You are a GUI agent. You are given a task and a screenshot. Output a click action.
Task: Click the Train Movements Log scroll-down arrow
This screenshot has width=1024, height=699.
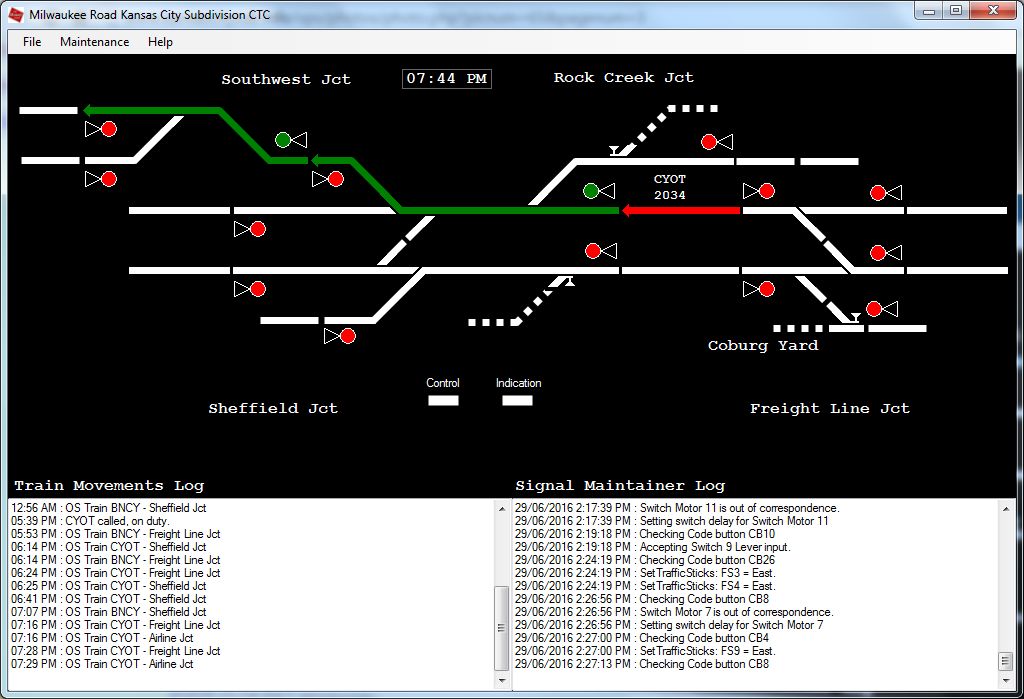pyautogui.click(x=502, y=680)
